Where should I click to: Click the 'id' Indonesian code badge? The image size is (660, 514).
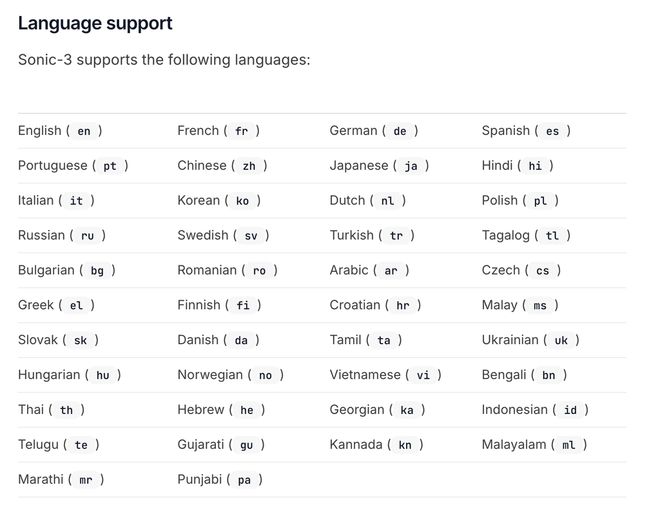[x=570, y=410]
